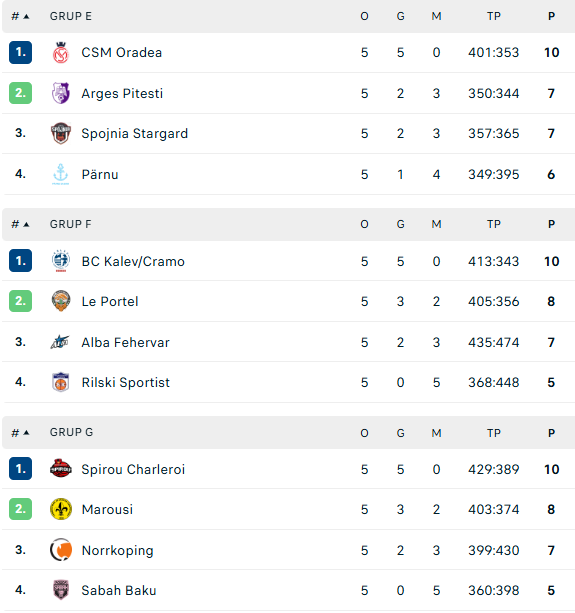Image resolution: width=575 pixels, height=613 pixels.
Task: Click the Sabah Baku team crest
Action: tap(61, 590)
